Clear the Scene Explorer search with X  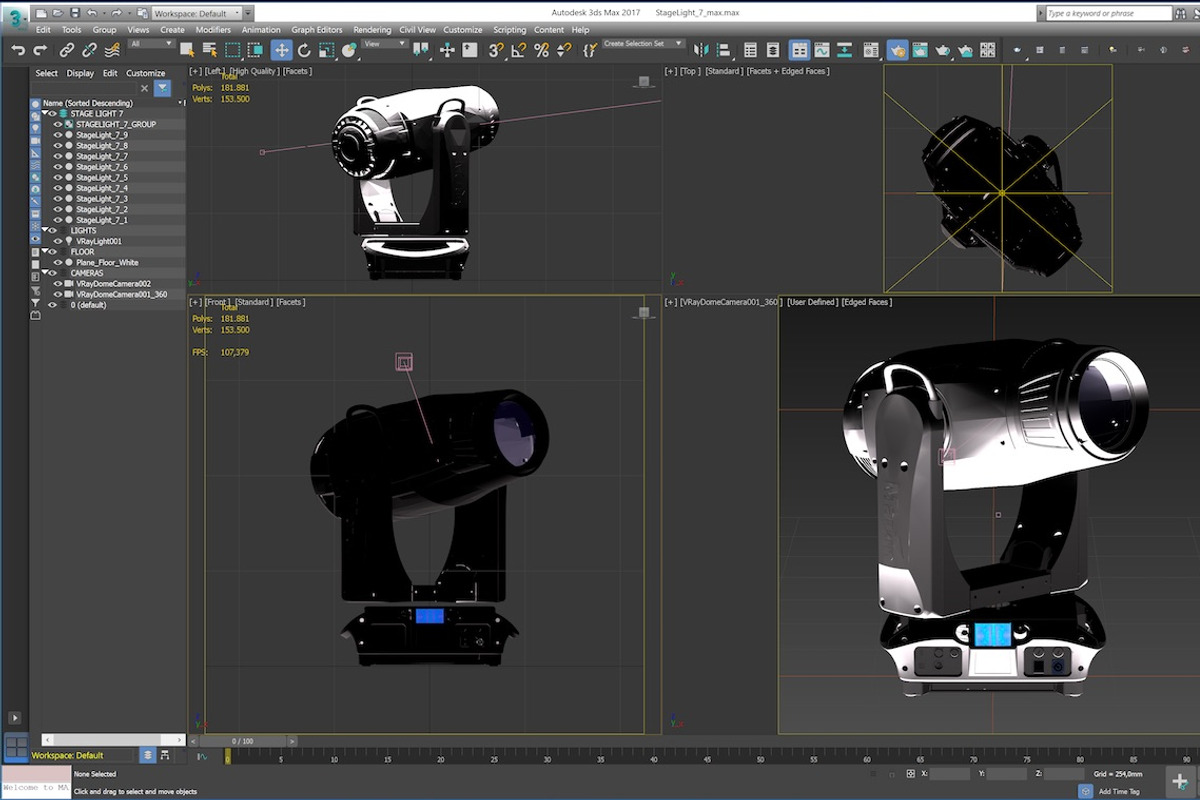pyautogui.click(x=144, y=89)
